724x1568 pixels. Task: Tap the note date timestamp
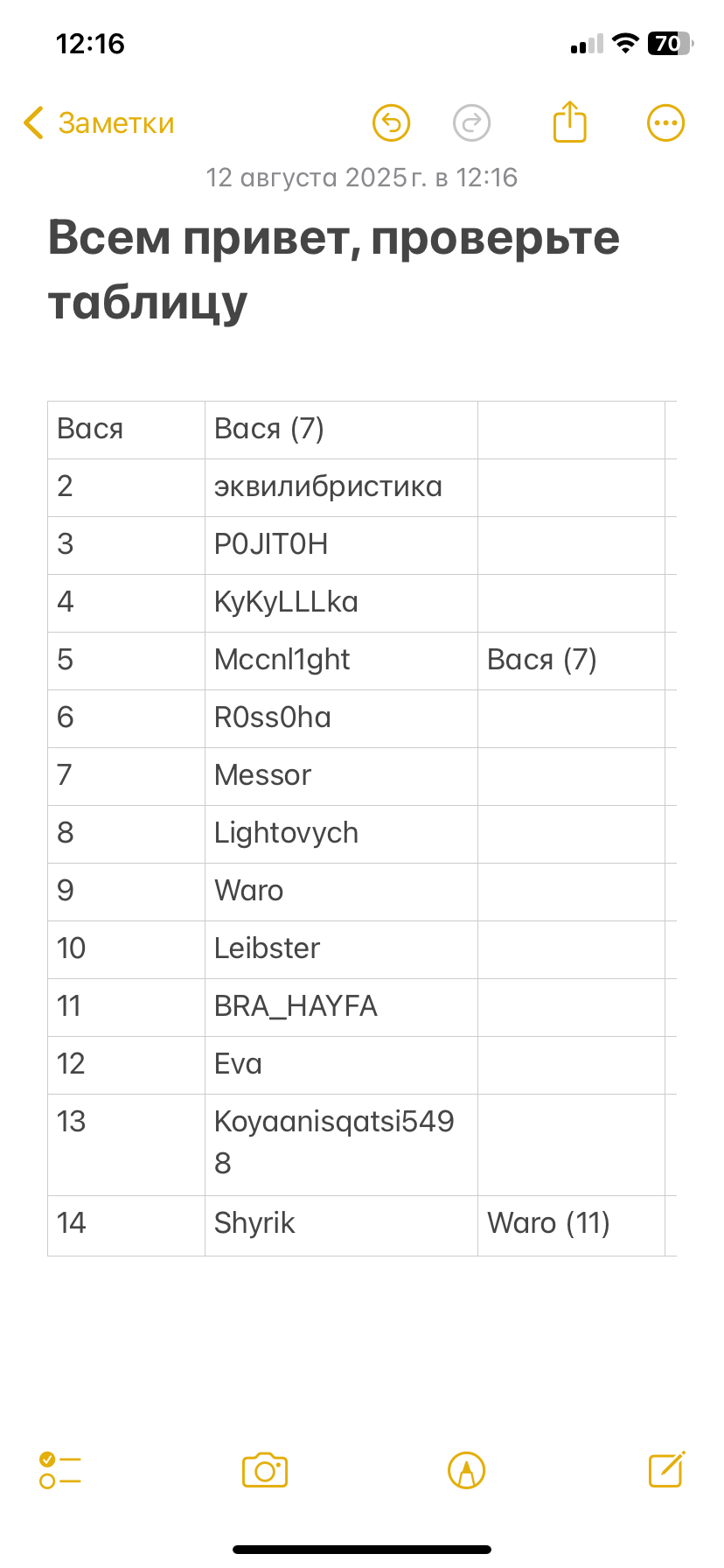(361, 178)
